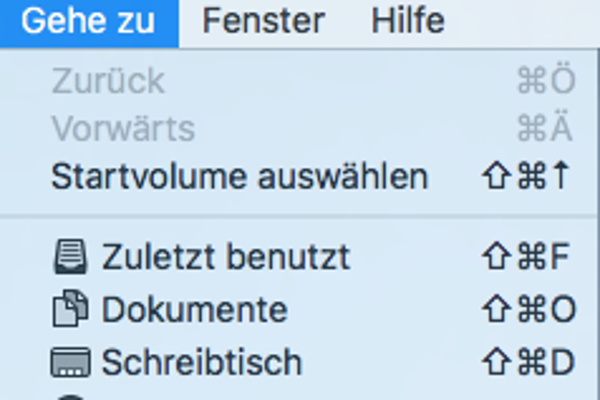Choose the Vorwärts menu entry
This screenshot has height=400, width=600.
pyautogui.click(x=123, y=129)
